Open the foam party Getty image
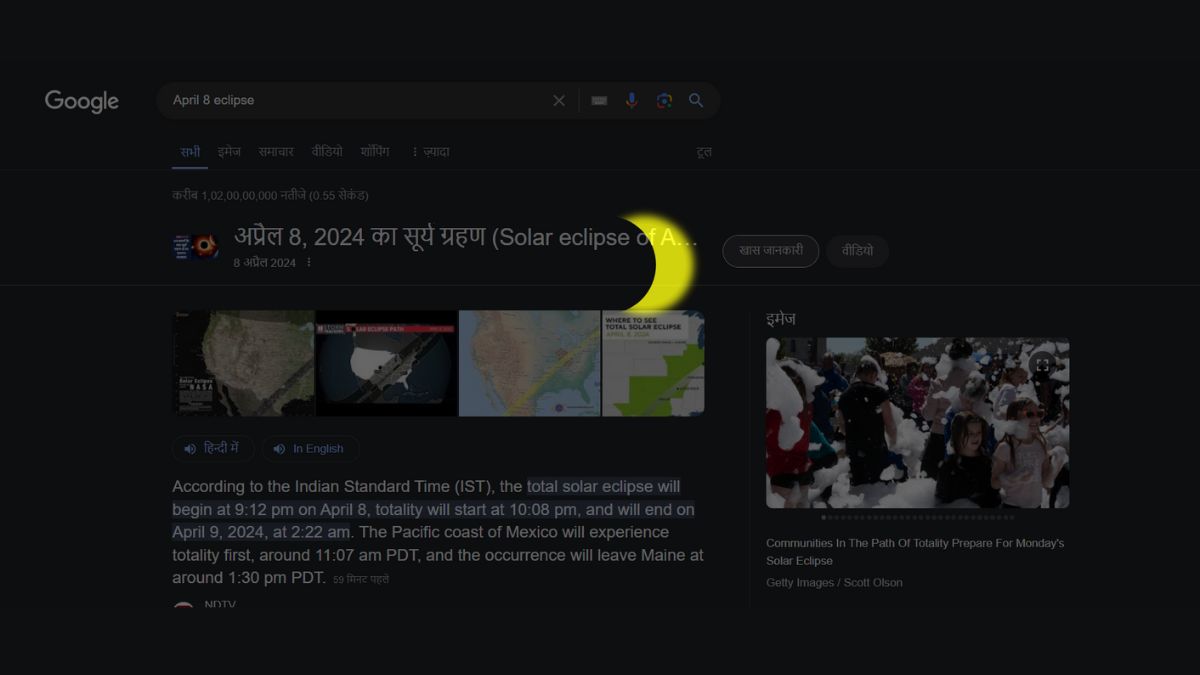Viewport: 1200px width, 675px height. pyautogui.click(x=917, y=423)
